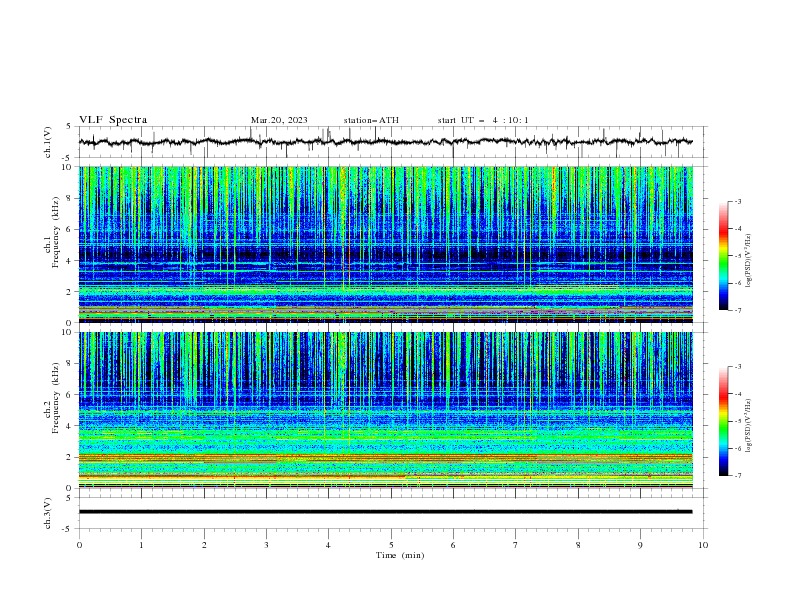
Task: Click time axis tick label "4"
Action: [x=328, y=545]
